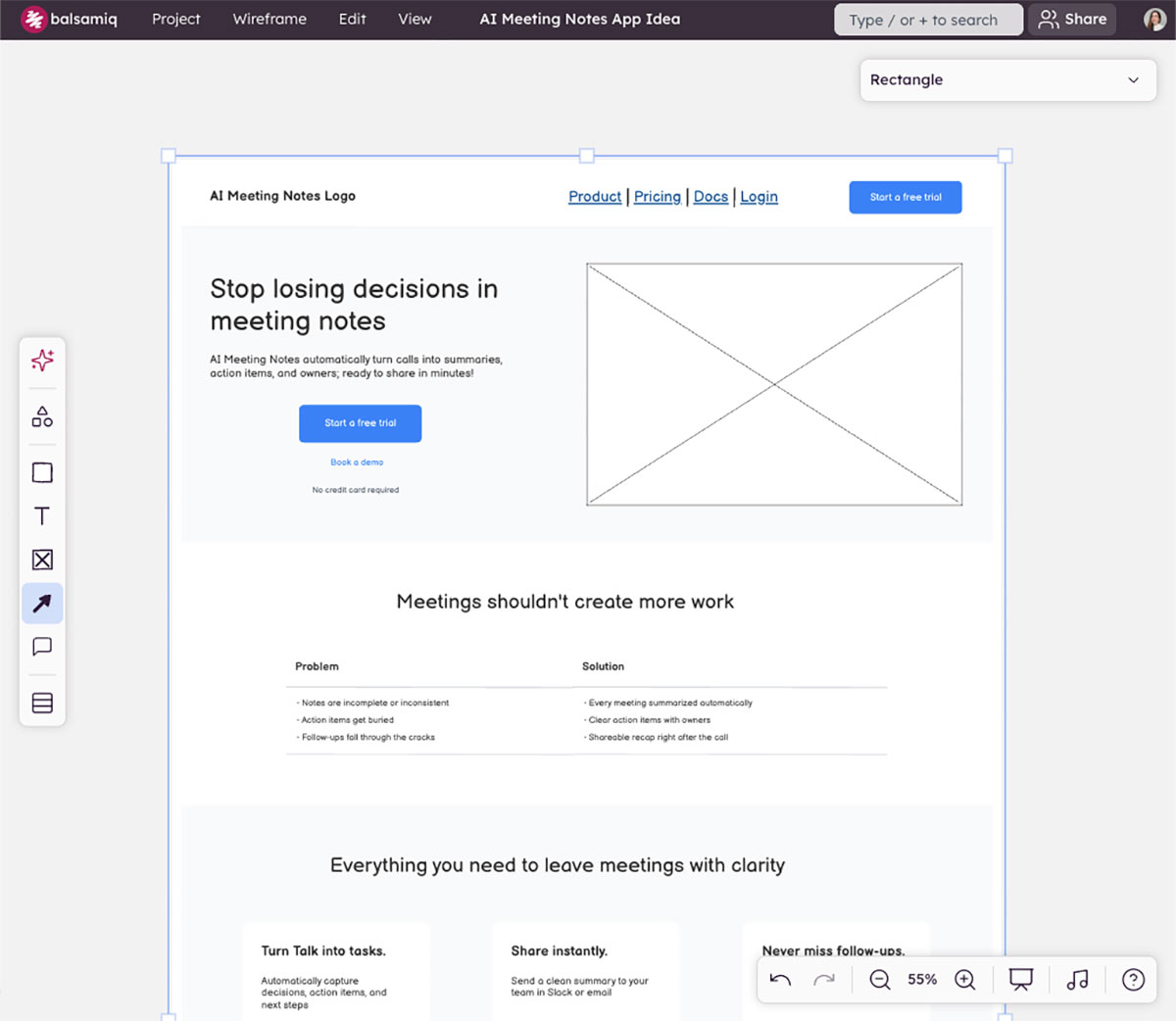Select the Arrow tool
Viewport: 1176px width, 1021px height.
[41, 604]
